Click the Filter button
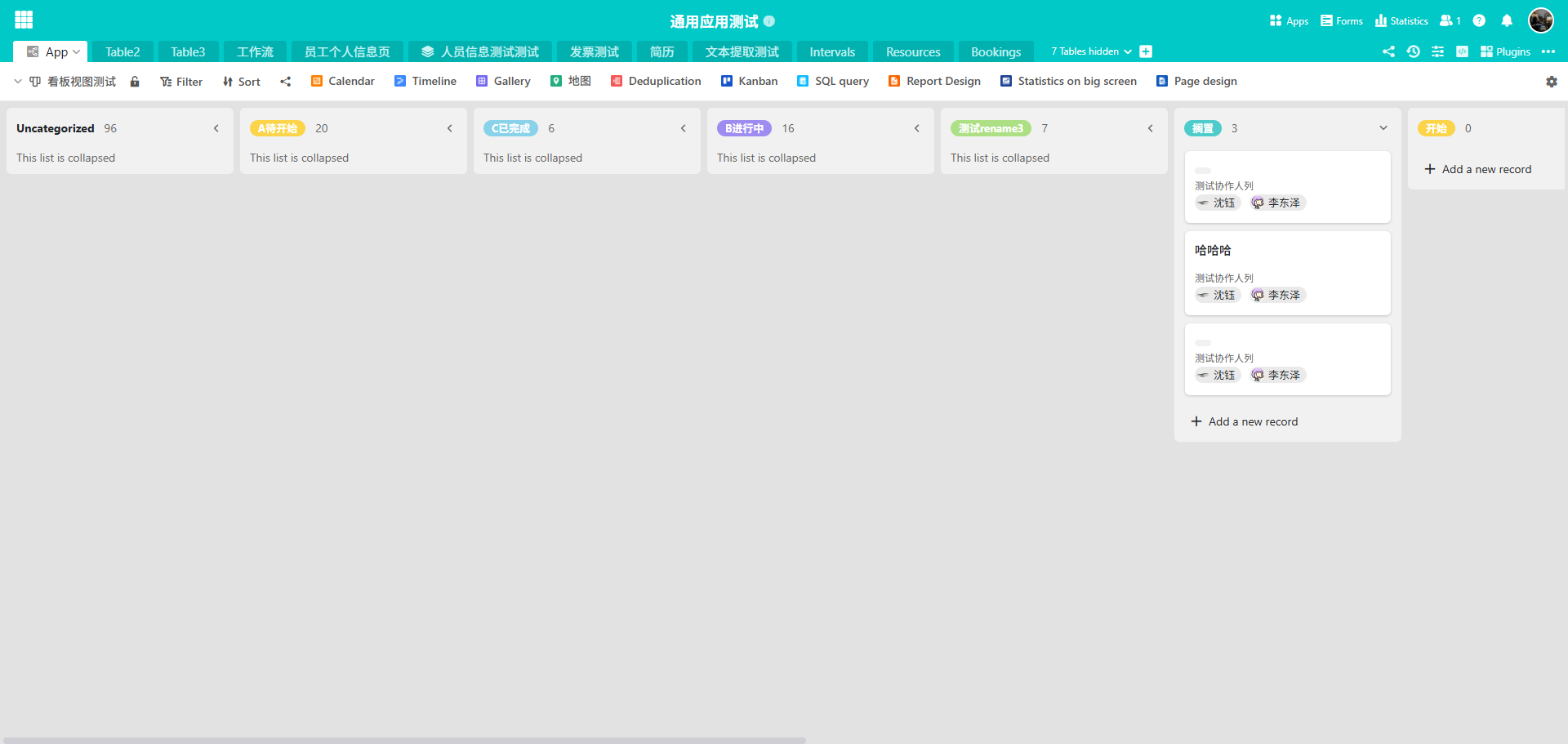 pyautogui.click(x=181, y=82)
